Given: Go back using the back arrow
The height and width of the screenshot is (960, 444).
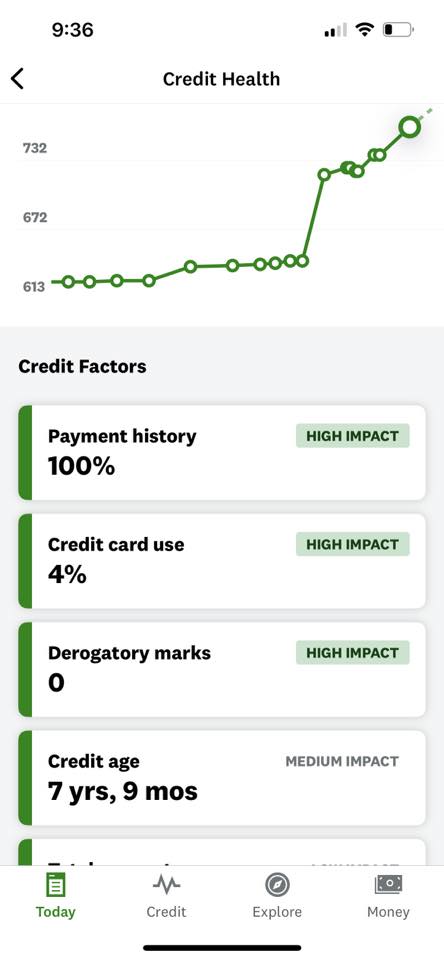Looking at the screenshot, I should (x=18, y=79).
